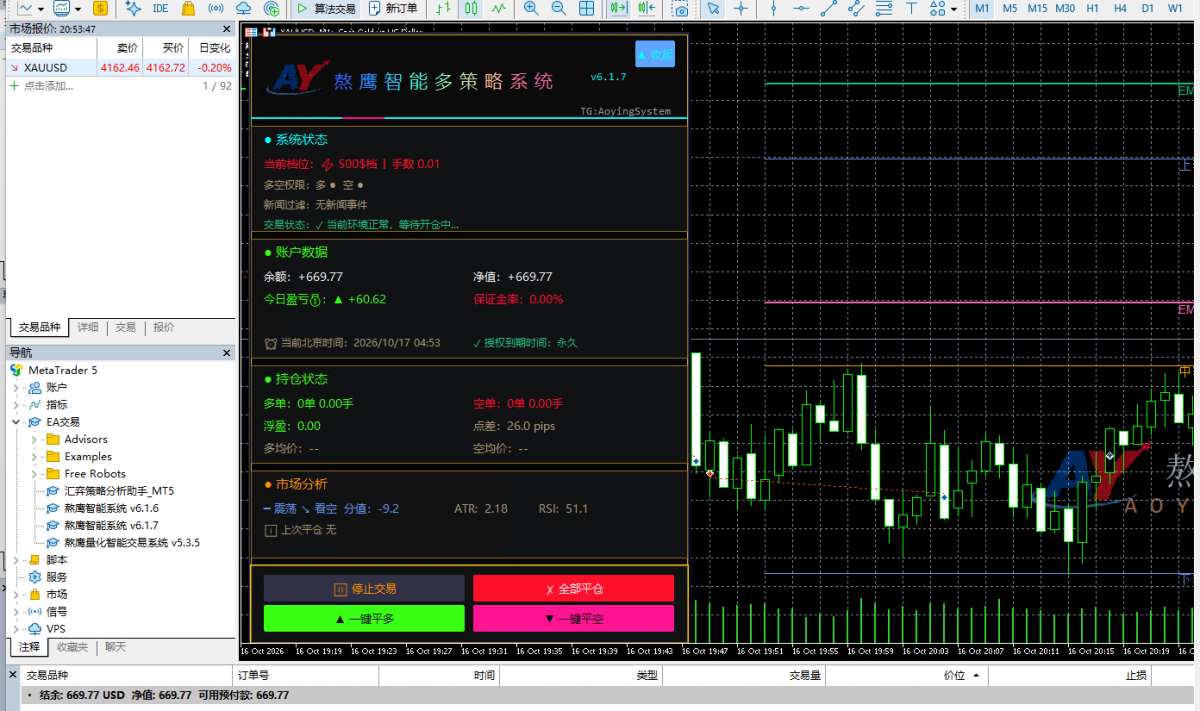
Task: Expand the Advisors folder
Action: click(34, 439)
